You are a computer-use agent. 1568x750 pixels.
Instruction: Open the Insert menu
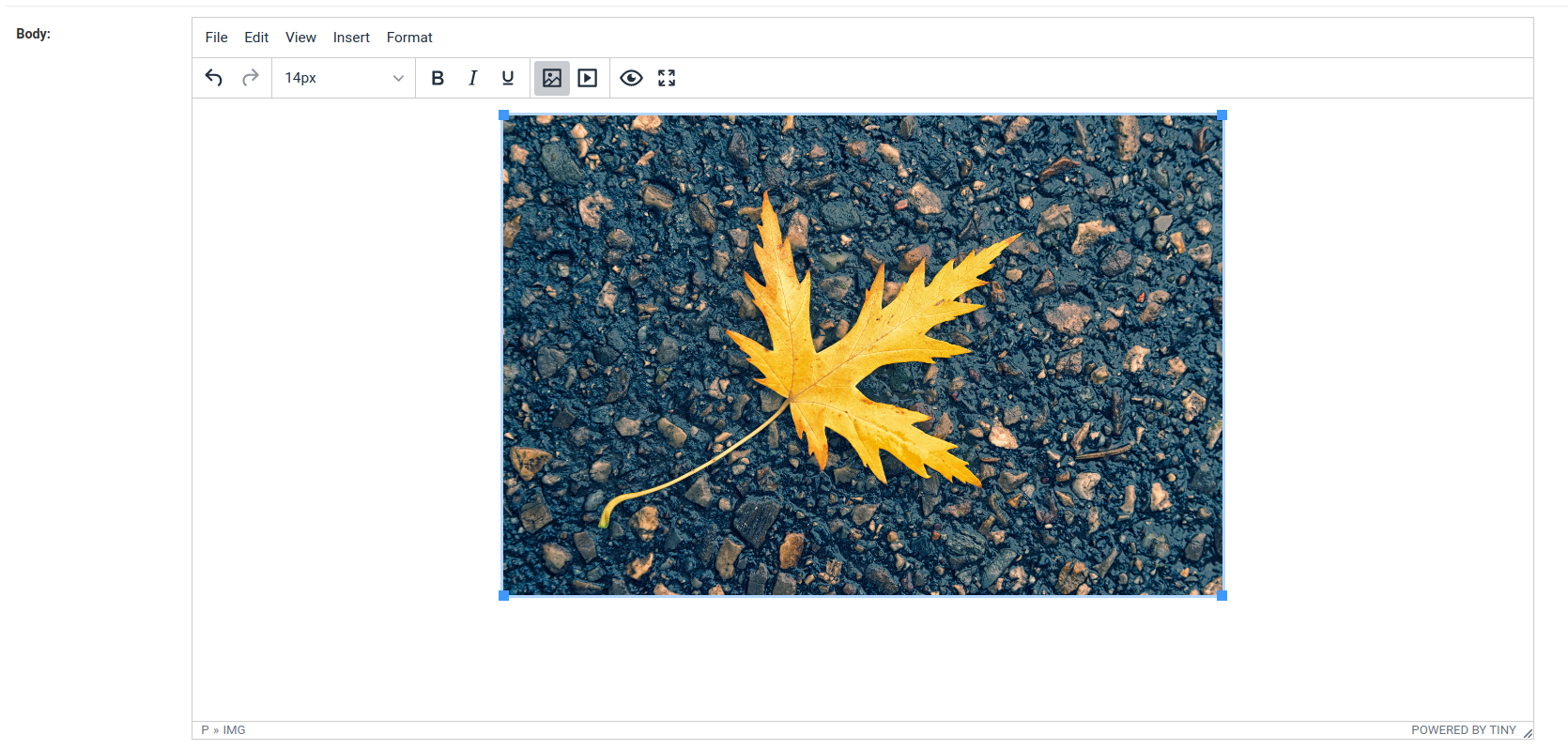tap(351, 38)
